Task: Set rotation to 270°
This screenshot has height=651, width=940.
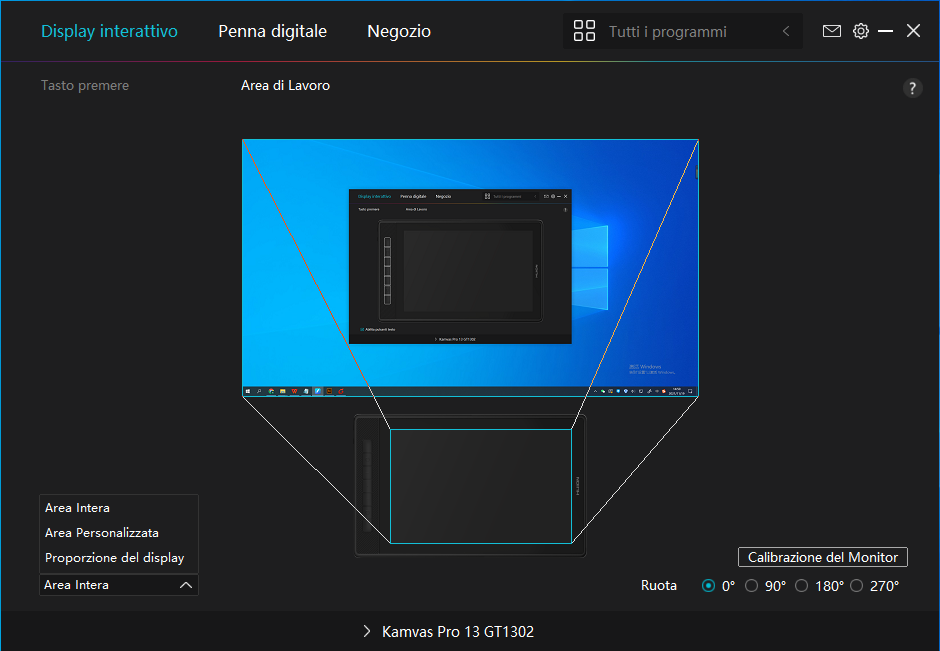Action: click(856, 586)
